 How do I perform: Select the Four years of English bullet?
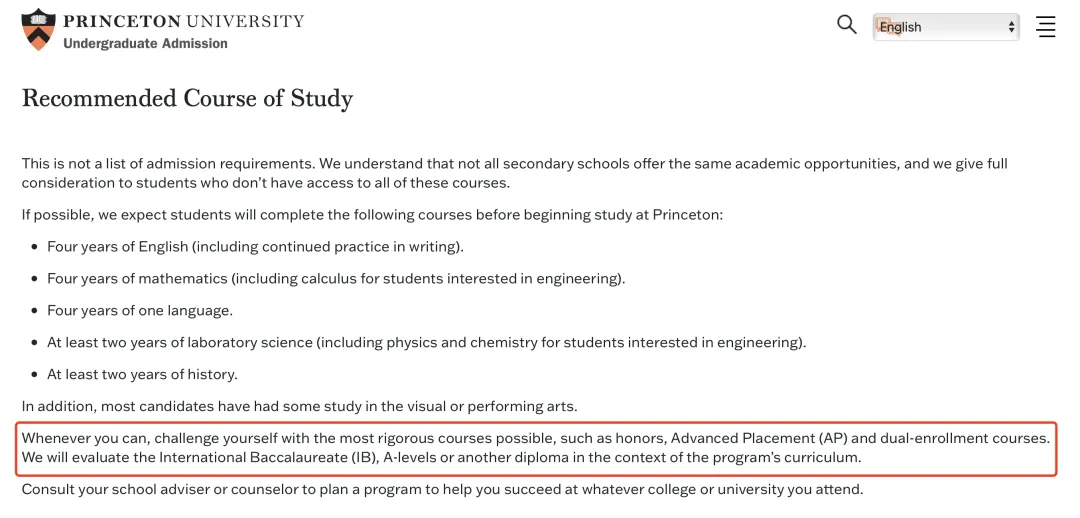[x=255, y=247]
